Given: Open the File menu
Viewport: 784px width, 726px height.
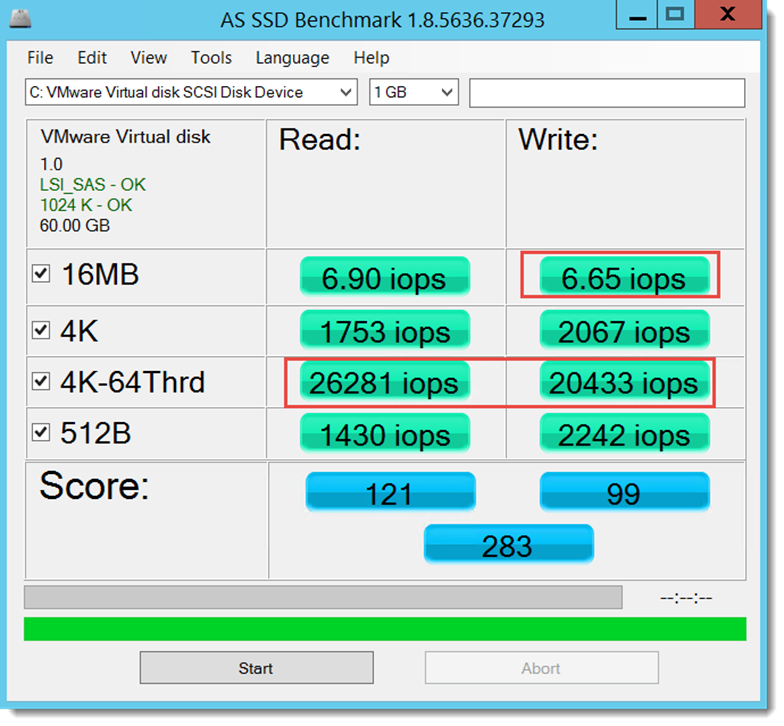Looking at the screenshot, I should pos(40,58).
